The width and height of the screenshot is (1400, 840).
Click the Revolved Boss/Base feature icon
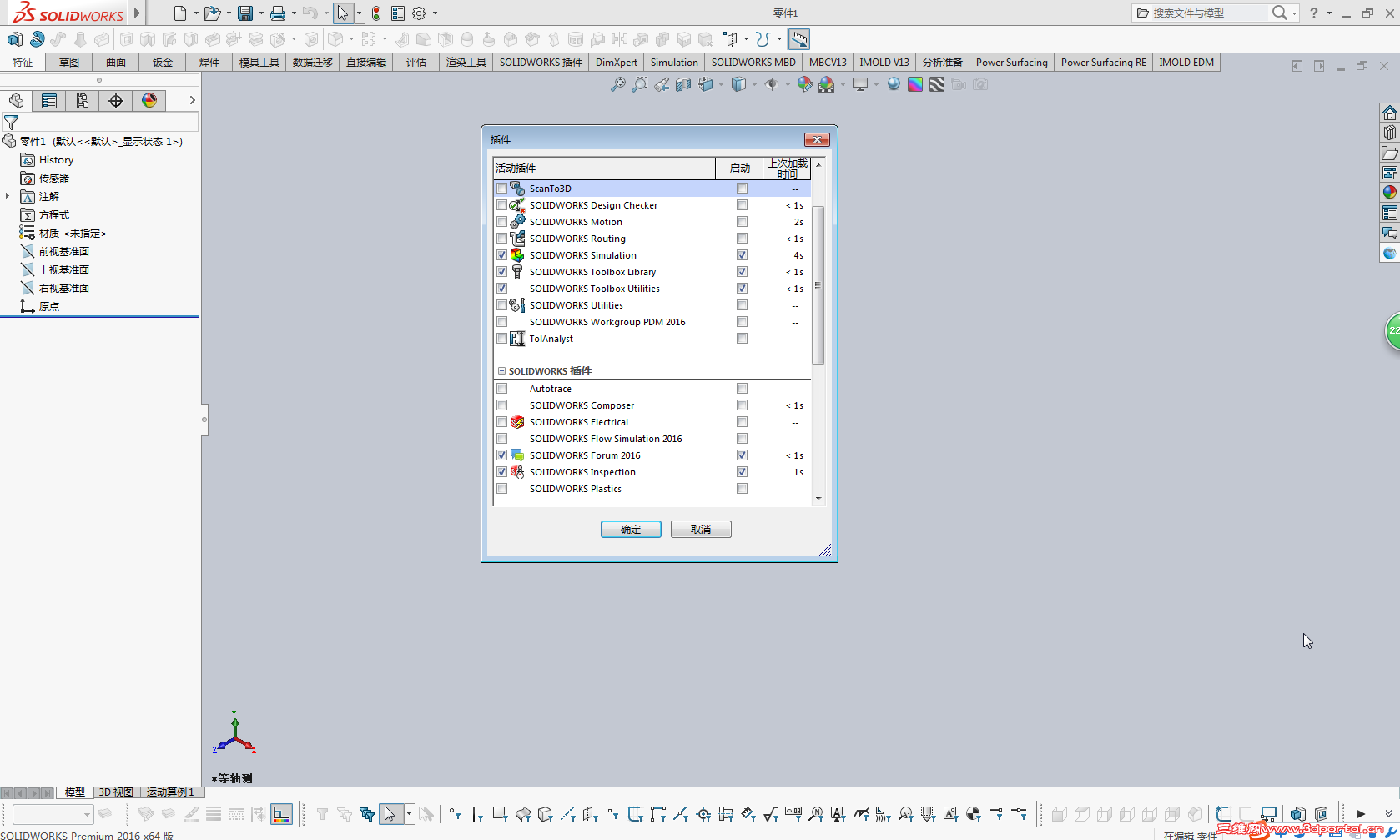tap(37, 39)
